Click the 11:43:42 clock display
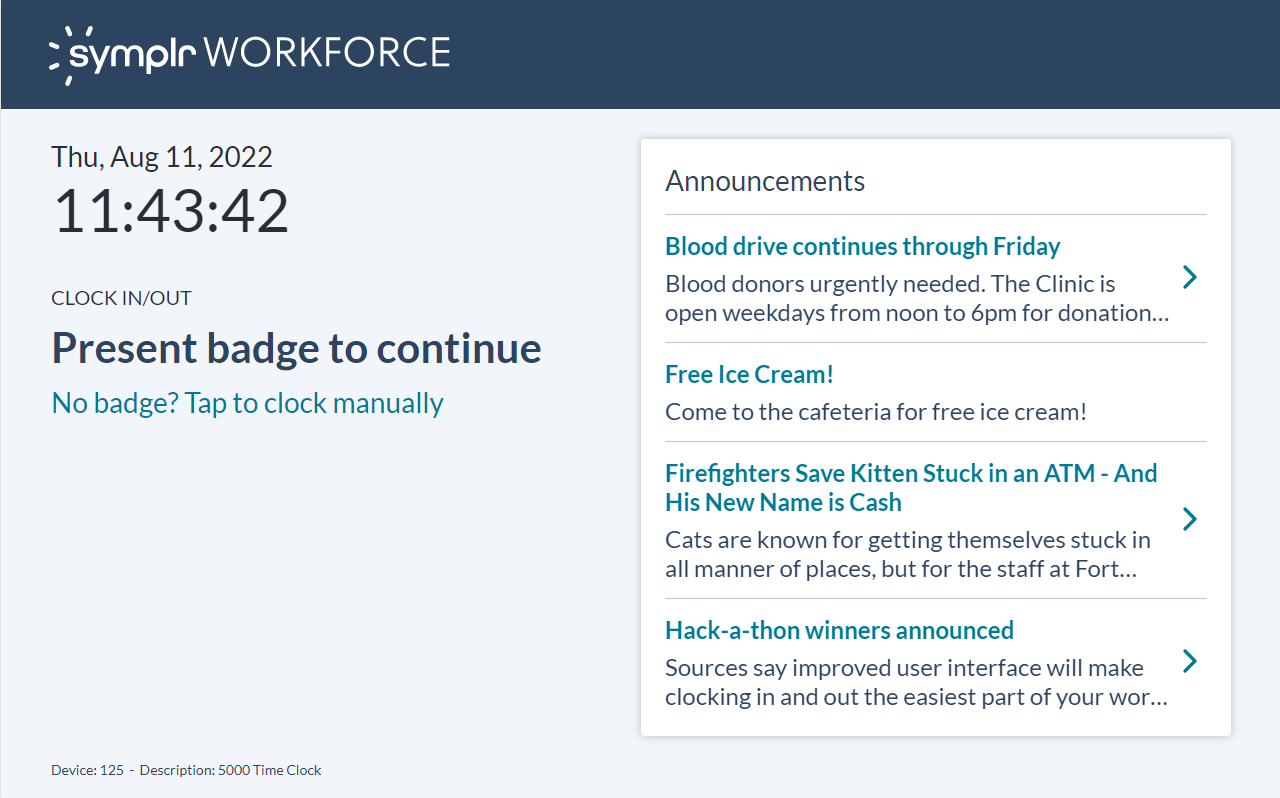This screenshot has width=1280, height=798. click(x=170, y=211)
